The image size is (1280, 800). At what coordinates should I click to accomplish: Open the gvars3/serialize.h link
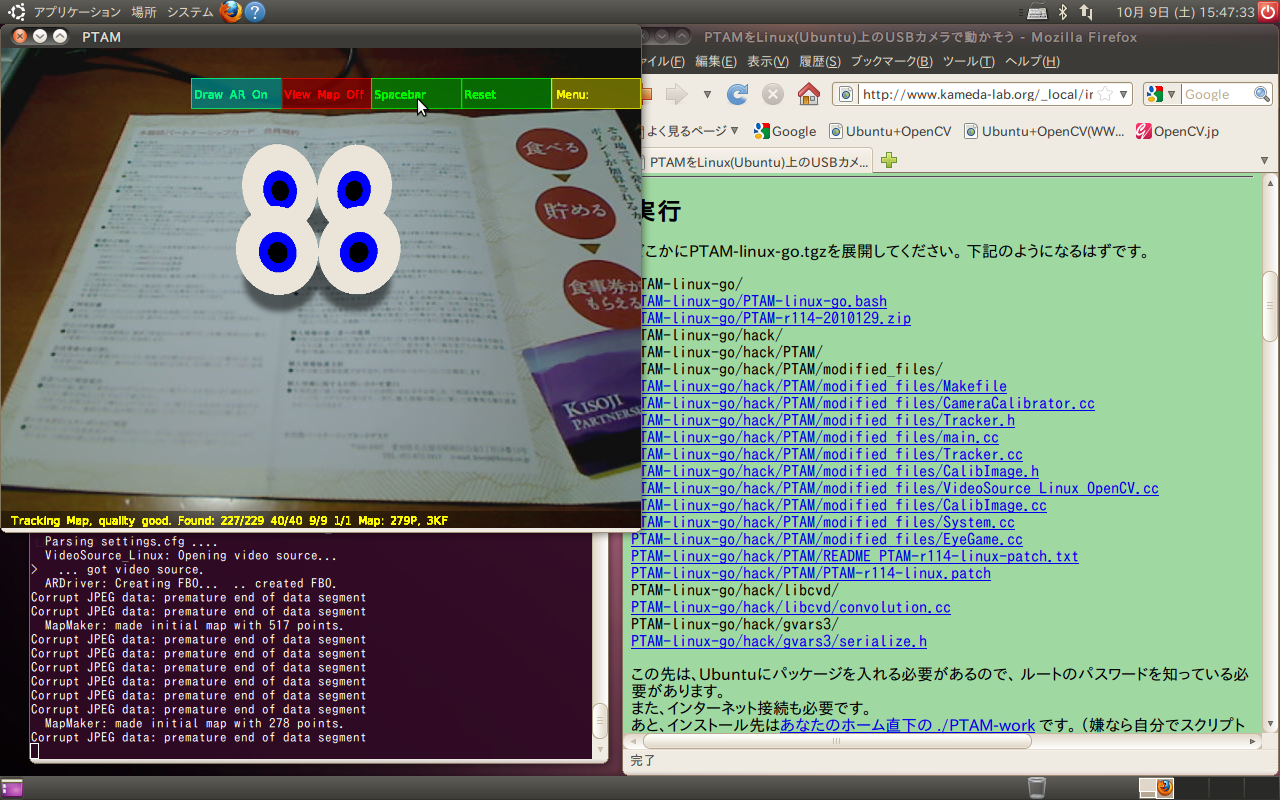pos(779,641)
